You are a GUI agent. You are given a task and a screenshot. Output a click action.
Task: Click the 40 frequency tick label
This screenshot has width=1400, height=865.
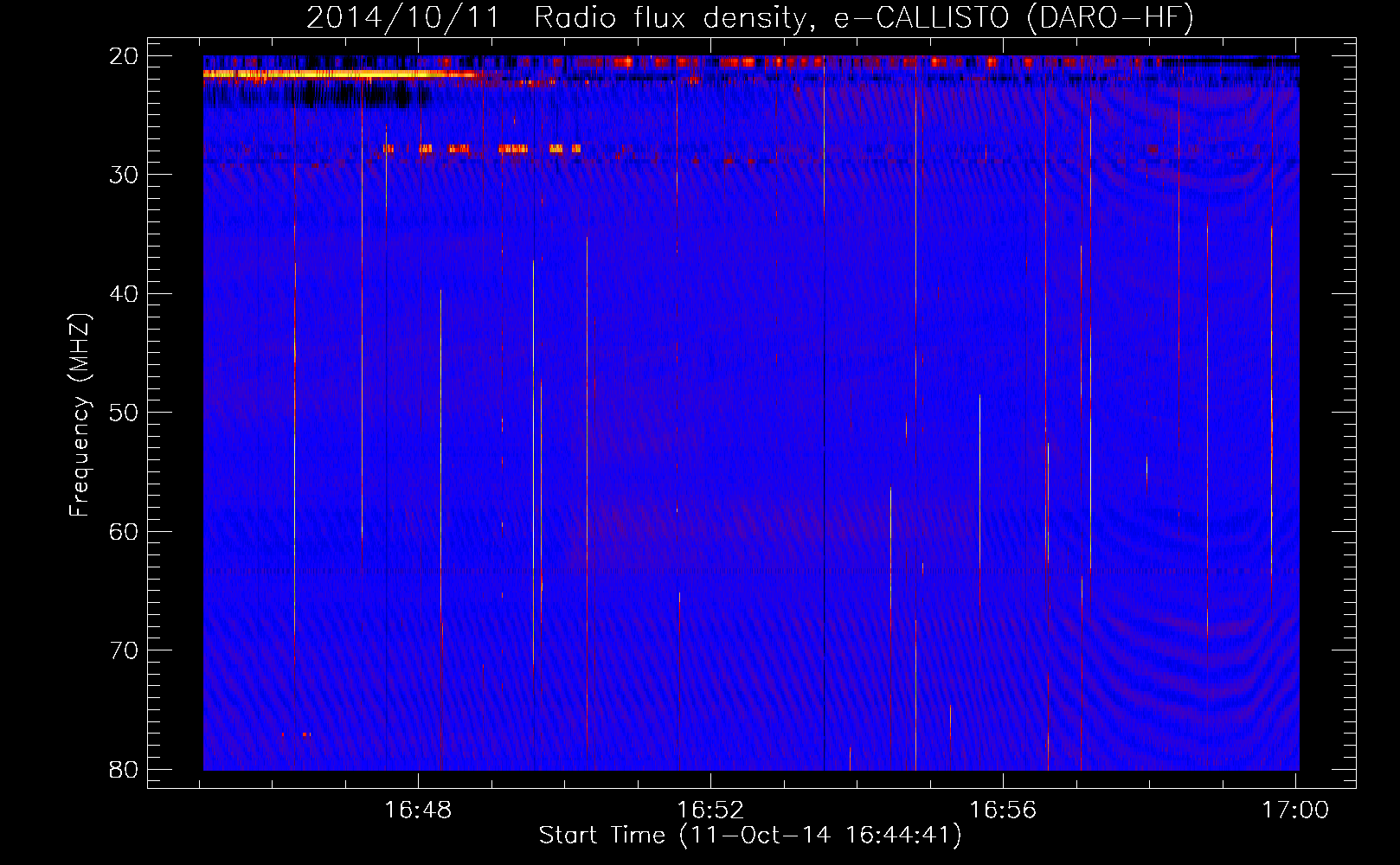click(x=125, y=294)
